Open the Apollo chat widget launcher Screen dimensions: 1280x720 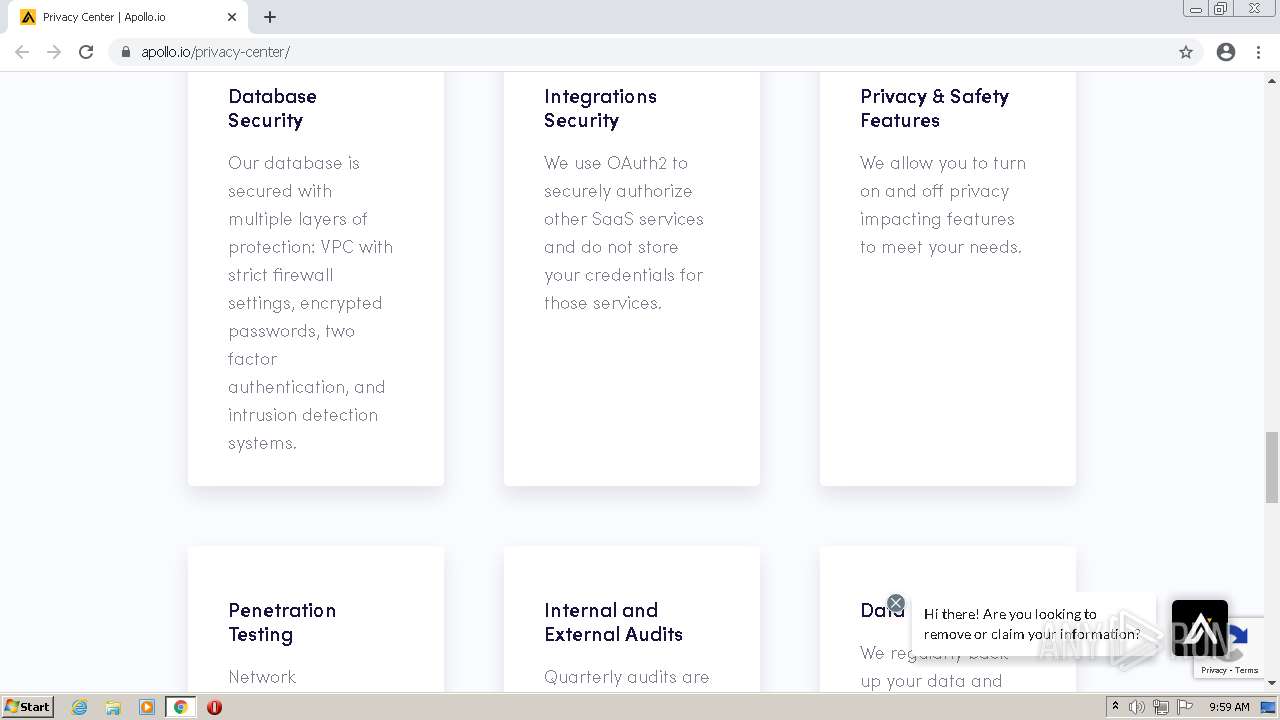pyautogui.click(x=1199, y=628)
